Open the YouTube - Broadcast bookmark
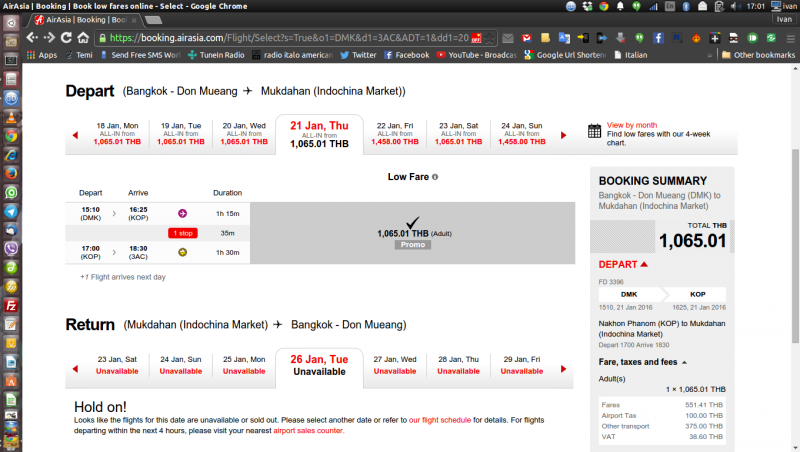Image resolution: width=800 pixels, height=452 pixels. point(477,55)
